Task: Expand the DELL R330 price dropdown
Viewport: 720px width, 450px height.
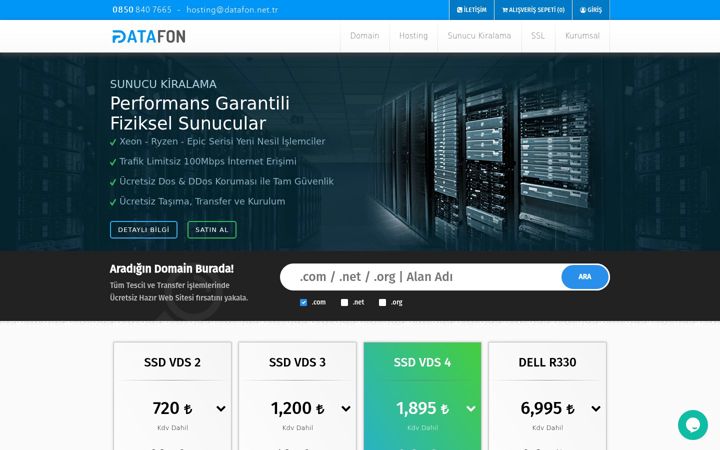Action: tap(596, 409)
